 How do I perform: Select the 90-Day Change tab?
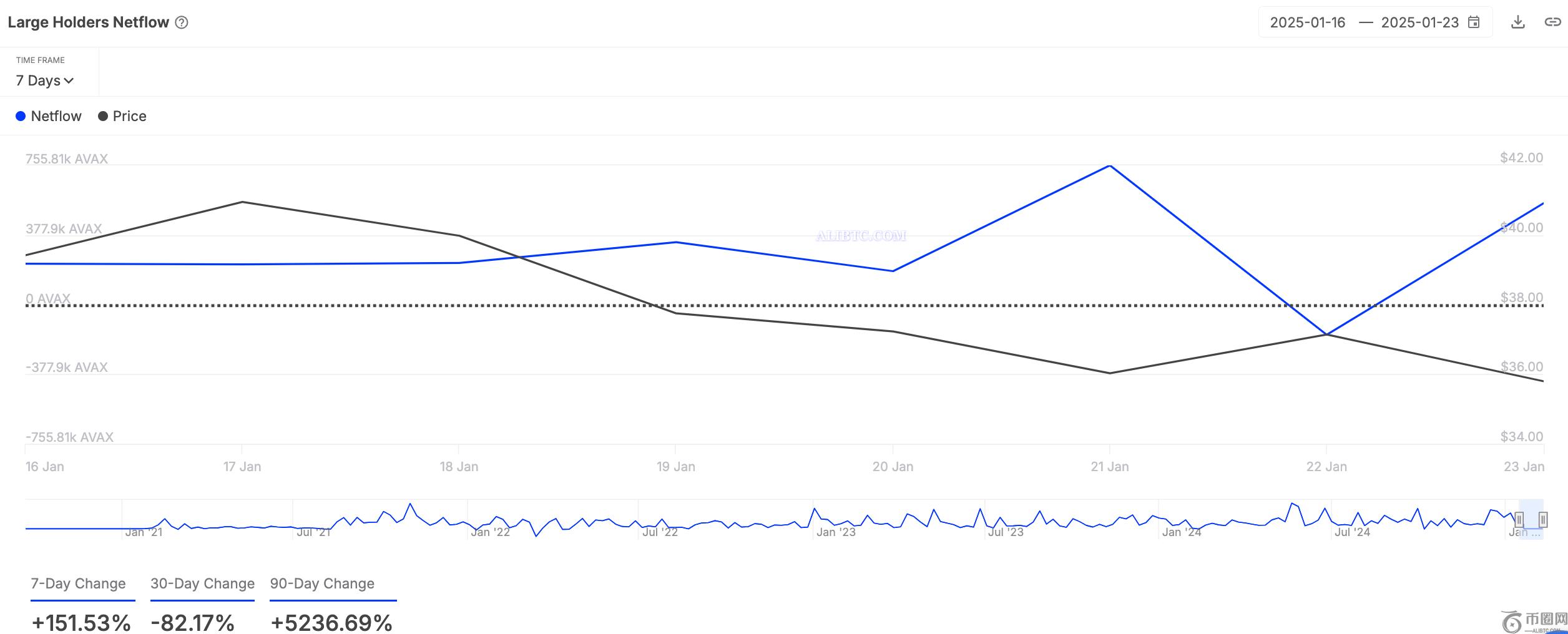(x=322, y=583)
